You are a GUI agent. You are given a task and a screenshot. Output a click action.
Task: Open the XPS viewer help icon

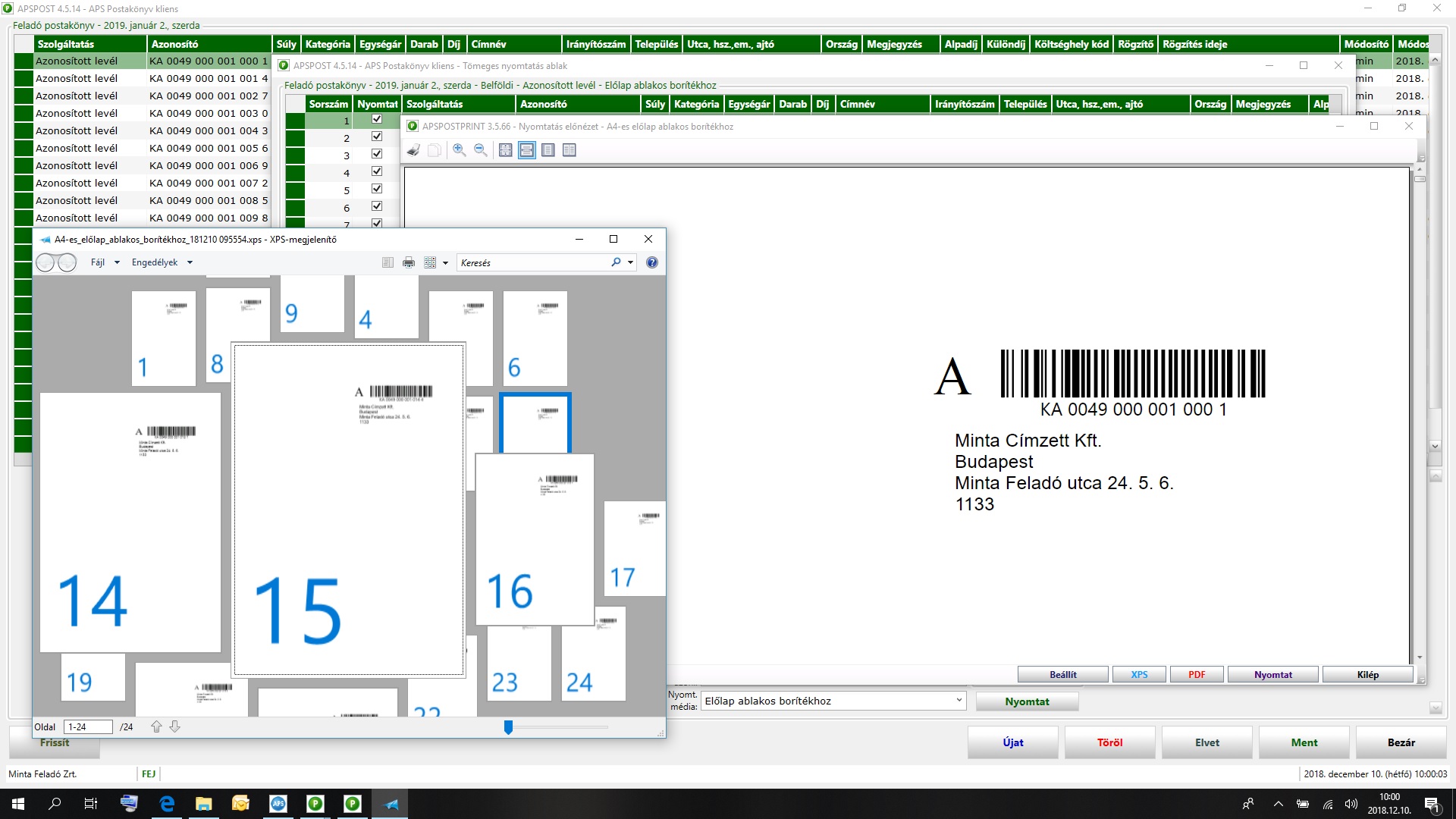[651, 262]
